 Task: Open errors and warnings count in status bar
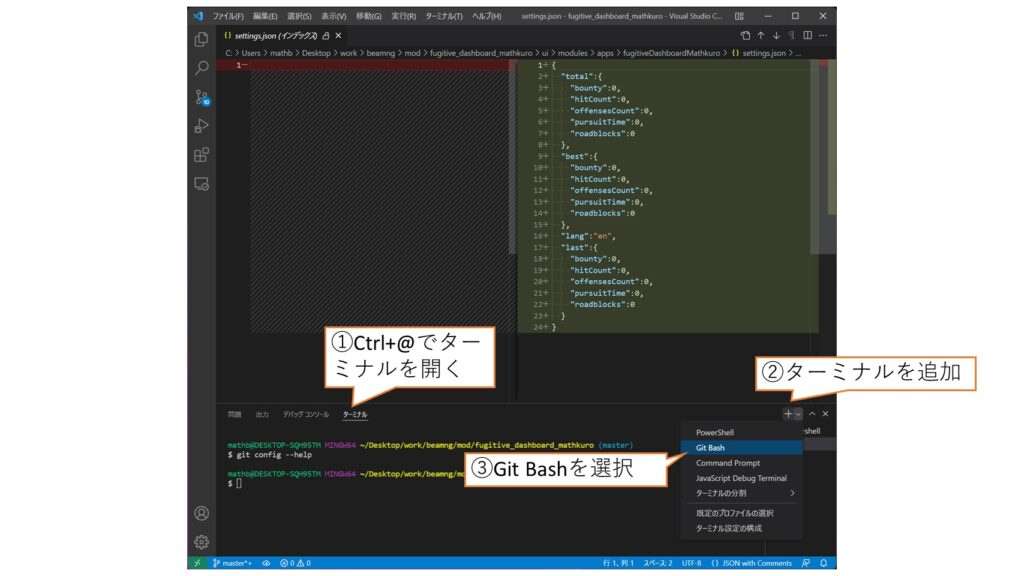[x=295, y=563]
